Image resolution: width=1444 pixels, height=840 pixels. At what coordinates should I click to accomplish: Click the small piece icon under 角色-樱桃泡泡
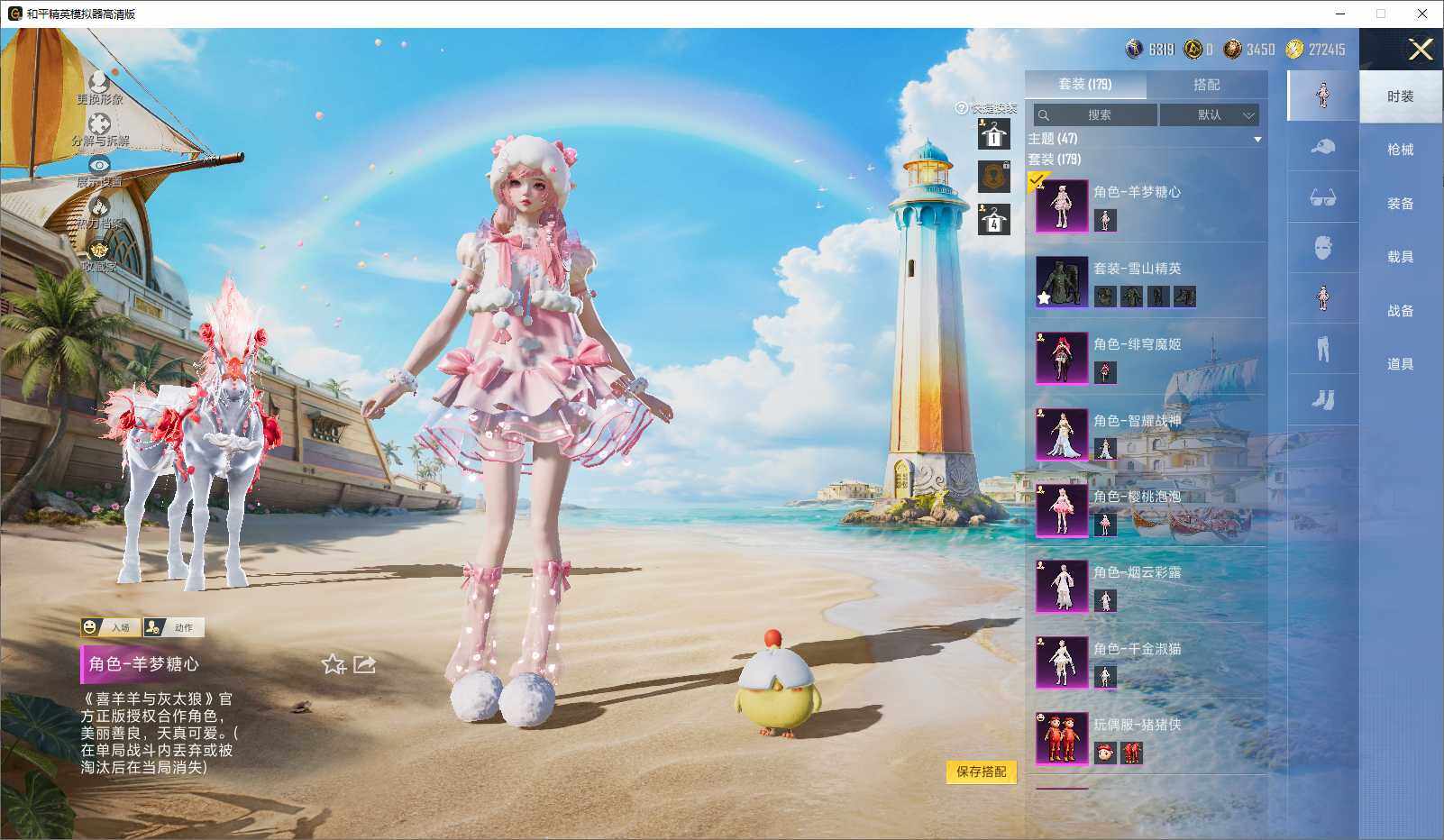1105,525
